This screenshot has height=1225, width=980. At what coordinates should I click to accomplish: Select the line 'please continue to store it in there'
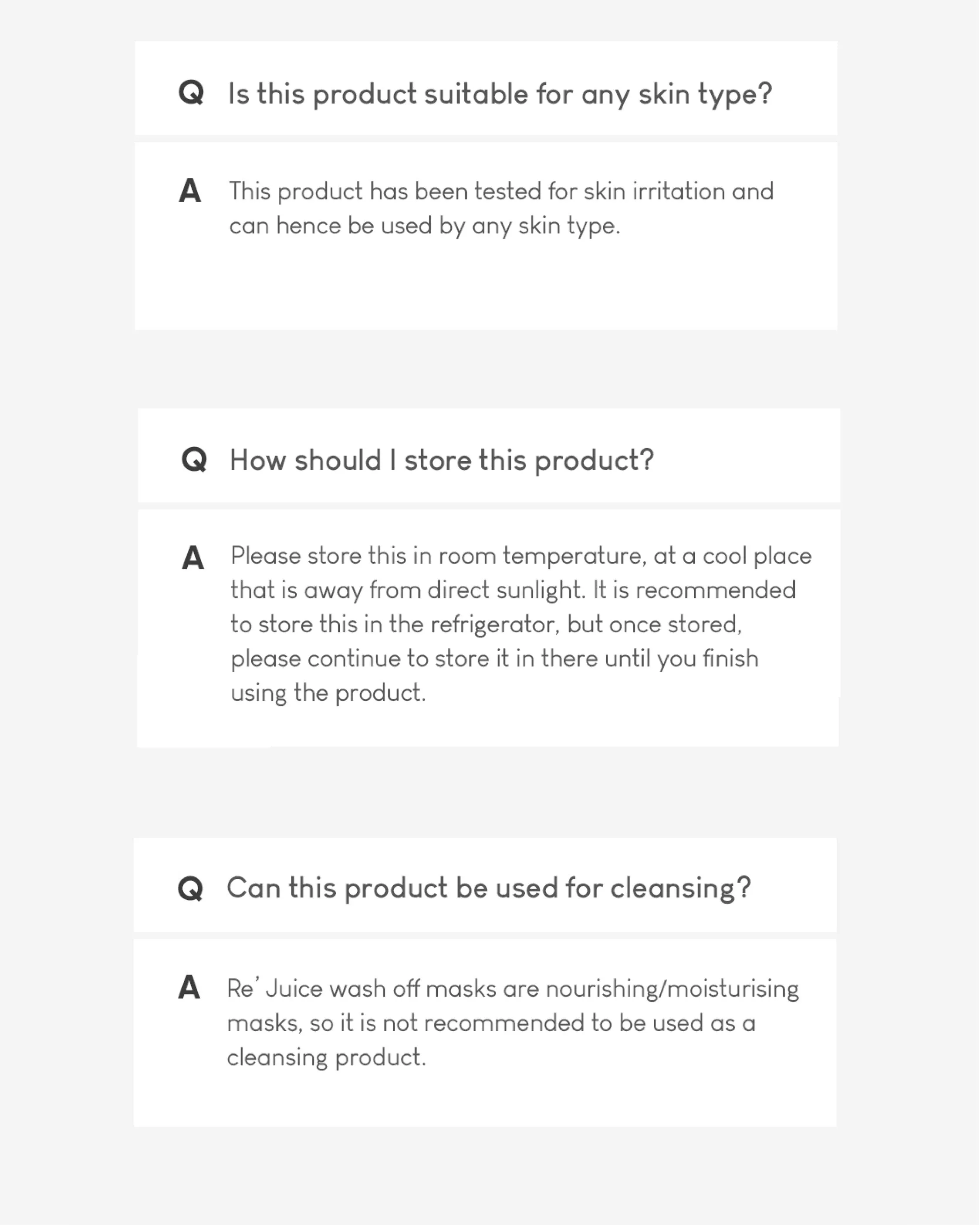point(494,659)
